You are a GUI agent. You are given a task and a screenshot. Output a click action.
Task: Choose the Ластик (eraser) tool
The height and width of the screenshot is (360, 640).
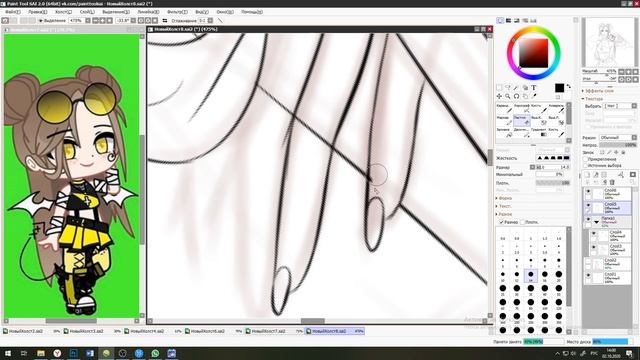click(522, 120)
